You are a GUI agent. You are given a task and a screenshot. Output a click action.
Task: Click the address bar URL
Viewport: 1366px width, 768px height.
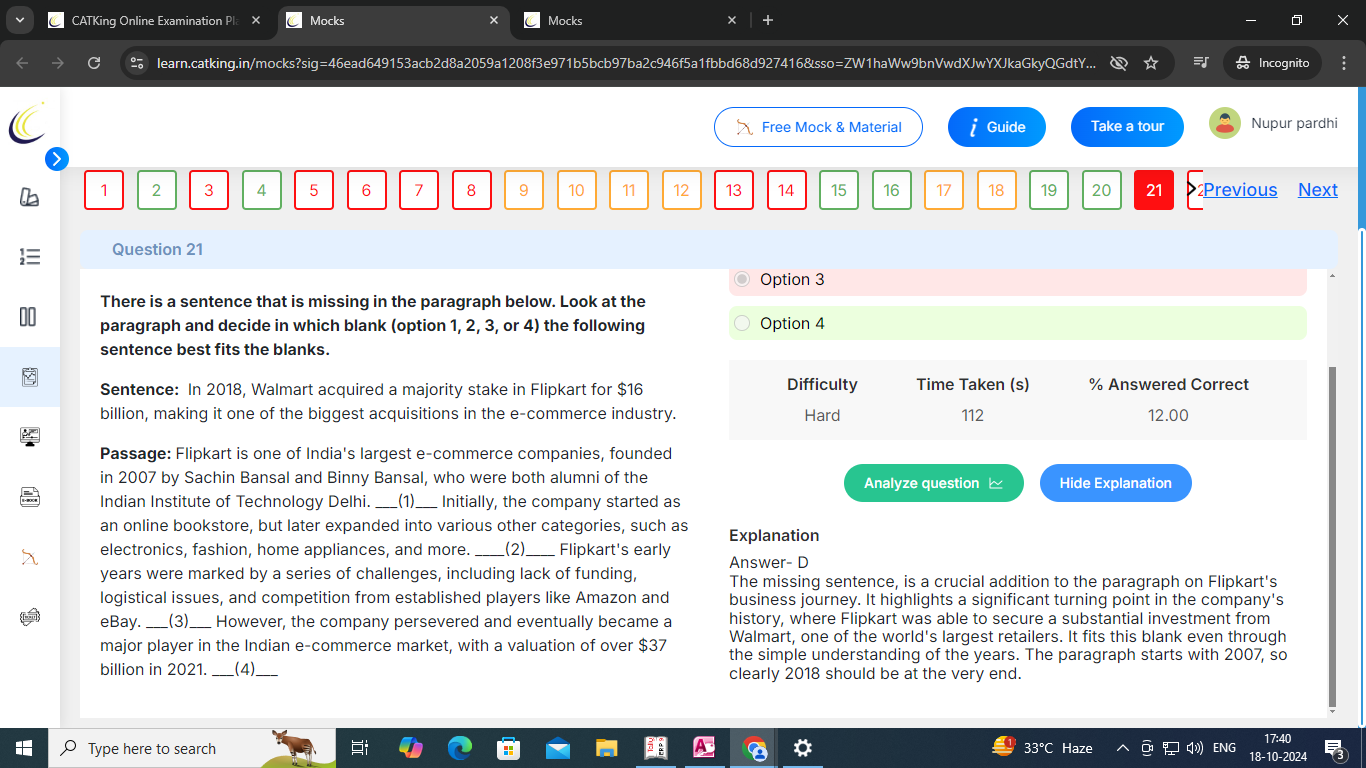(x=626, y=63)
